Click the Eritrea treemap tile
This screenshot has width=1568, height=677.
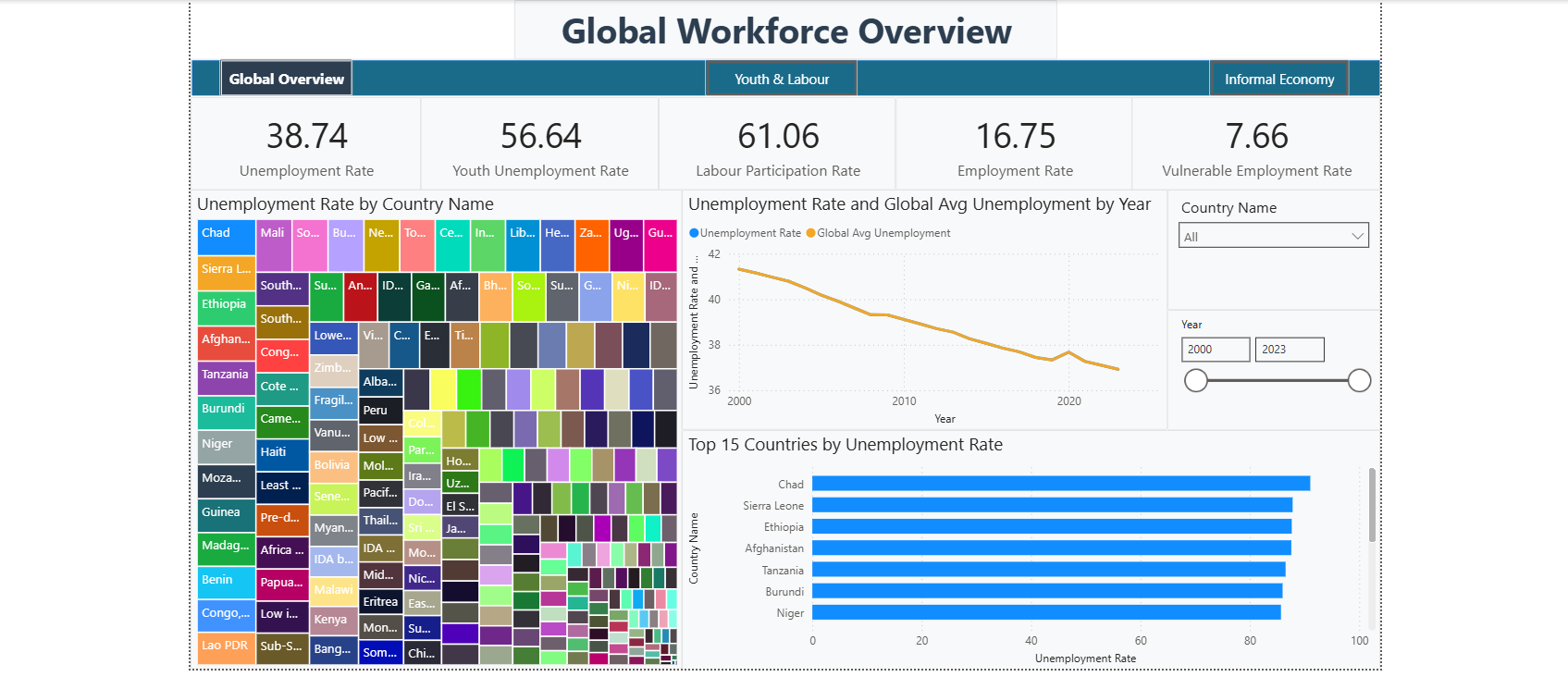381,602
